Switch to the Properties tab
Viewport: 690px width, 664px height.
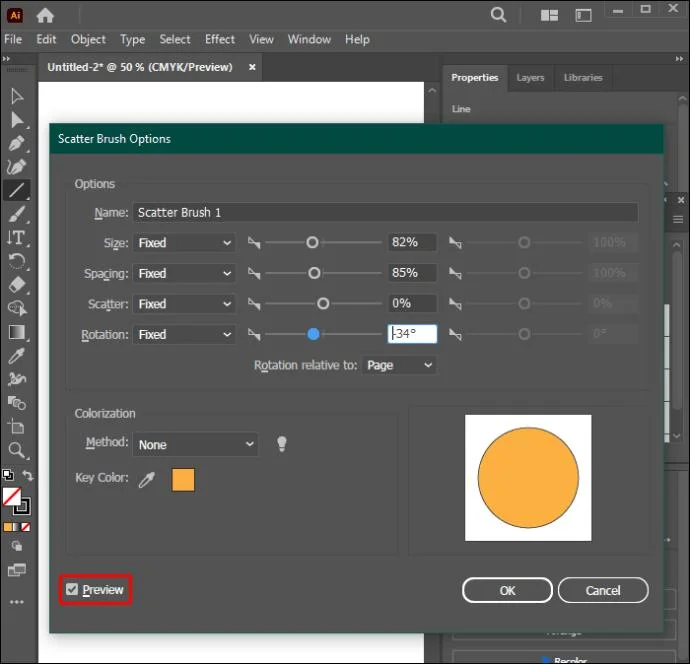pyautogui.click(x=475, y=78)
